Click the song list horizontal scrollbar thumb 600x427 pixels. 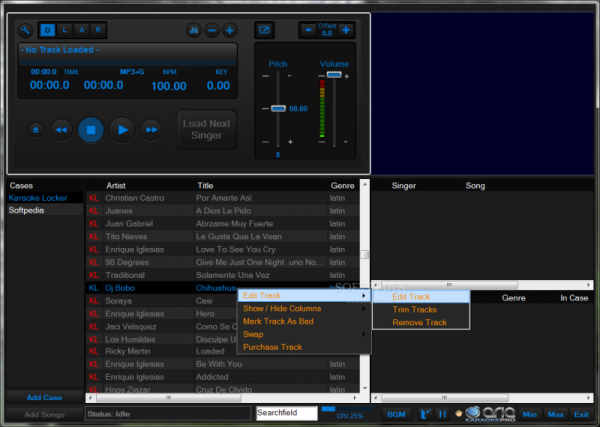(168, 398)
